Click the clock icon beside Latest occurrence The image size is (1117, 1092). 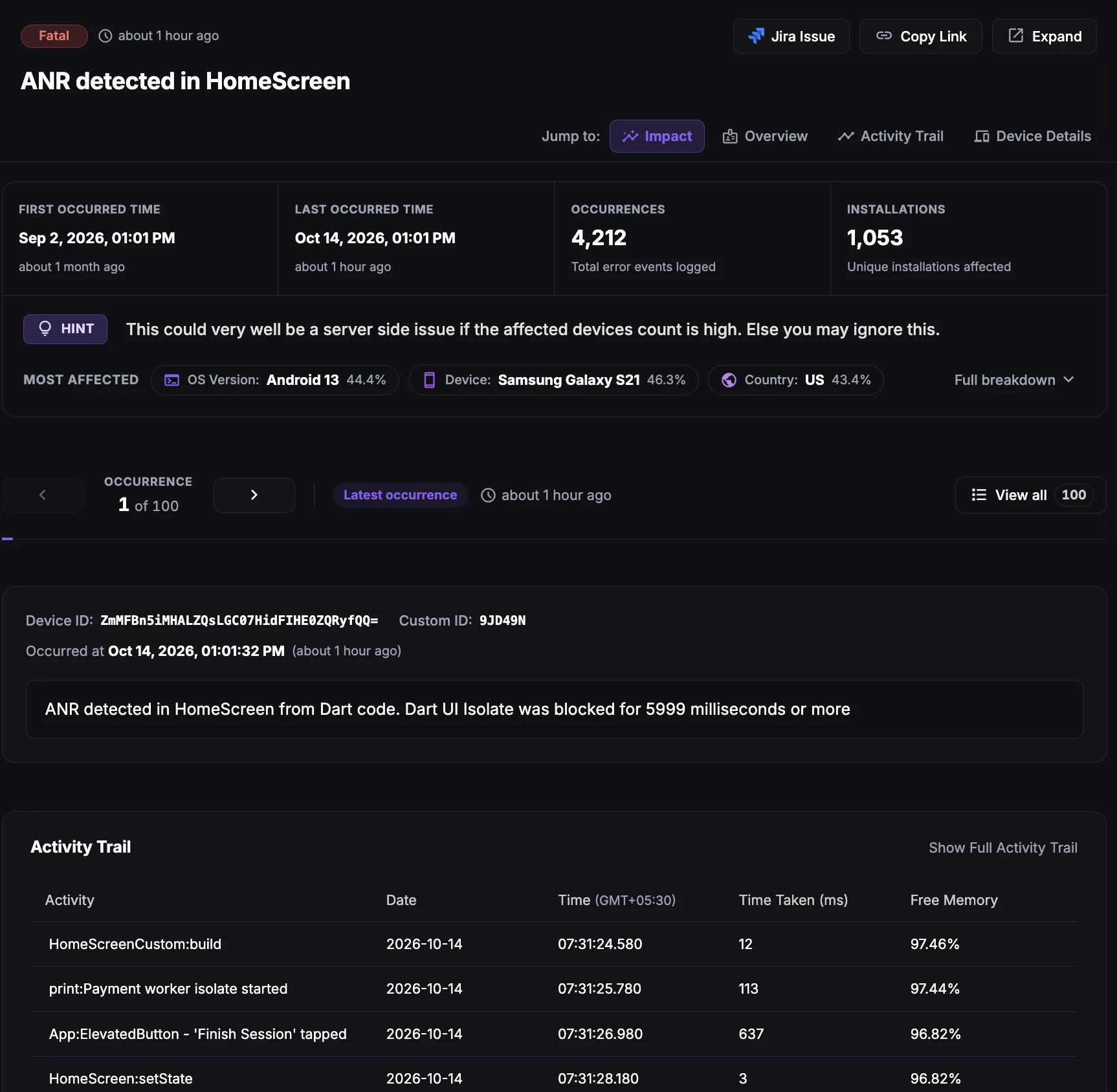click(x=488, y=495)
